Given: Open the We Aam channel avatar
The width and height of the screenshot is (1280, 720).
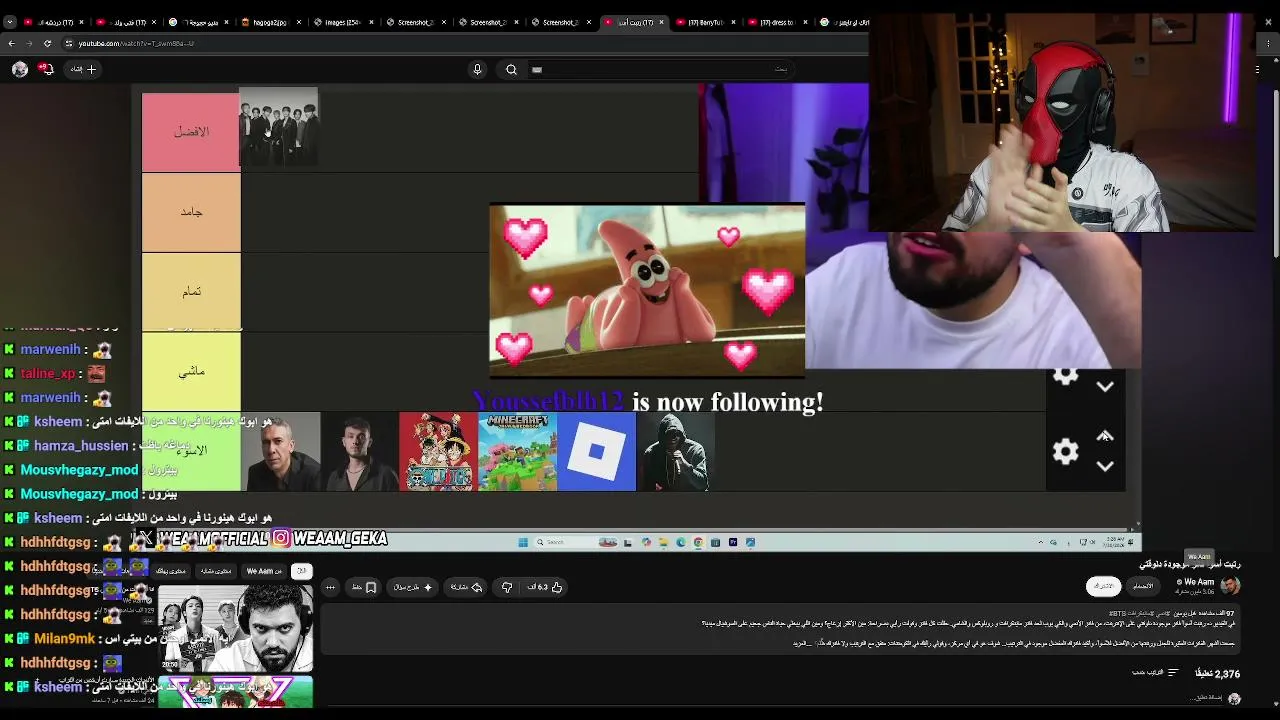Looking at the screenshot, I should (1230, 585).
